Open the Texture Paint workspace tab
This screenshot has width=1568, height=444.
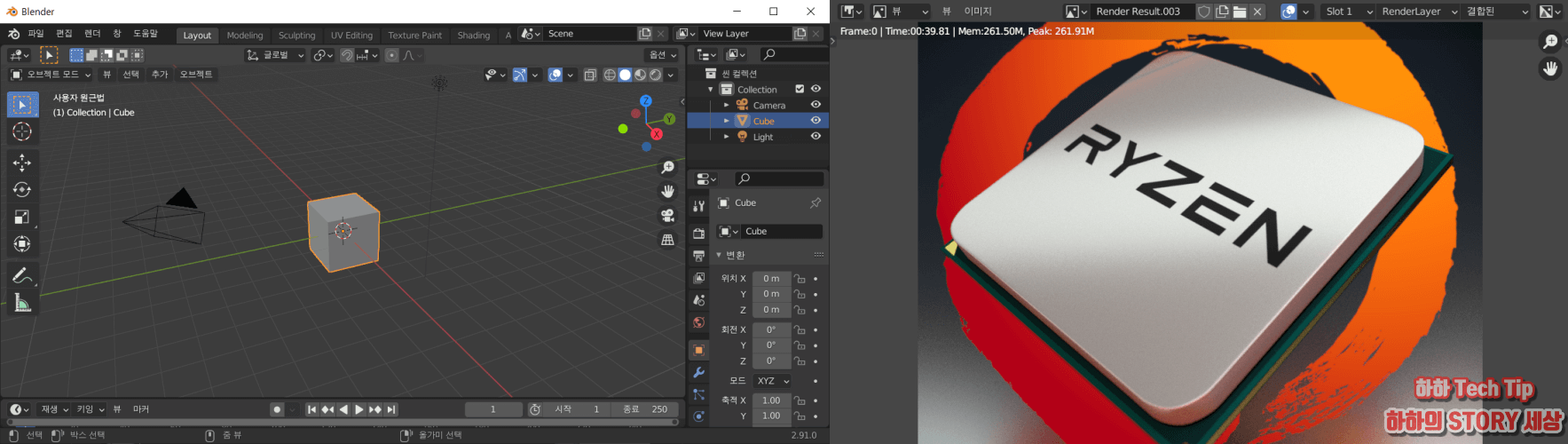[414, 36]
